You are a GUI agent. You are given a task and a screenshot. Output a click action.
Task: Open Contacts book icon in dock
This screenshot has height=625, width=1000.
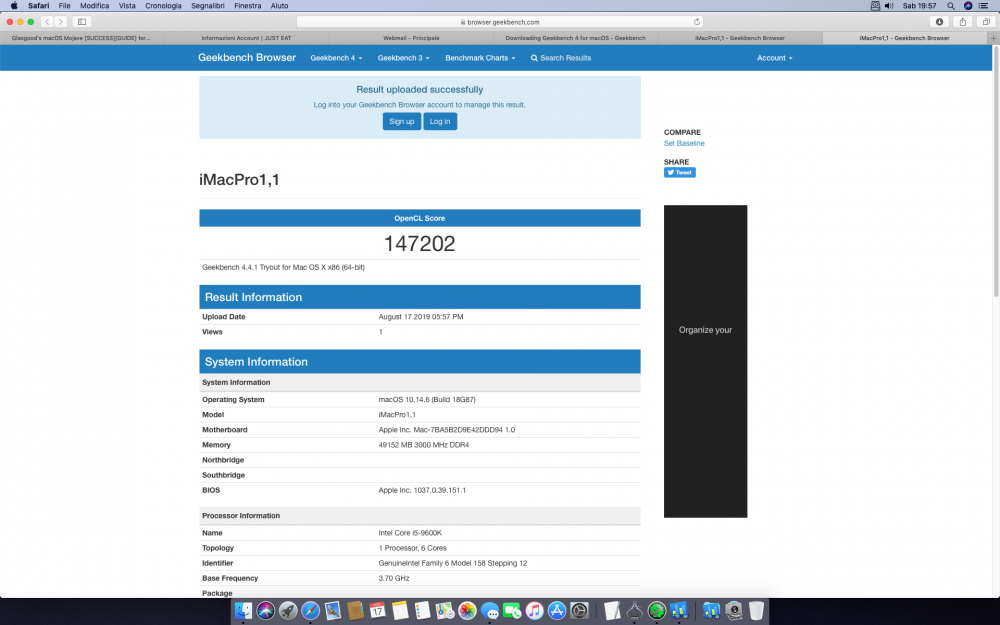pos(355,610)
